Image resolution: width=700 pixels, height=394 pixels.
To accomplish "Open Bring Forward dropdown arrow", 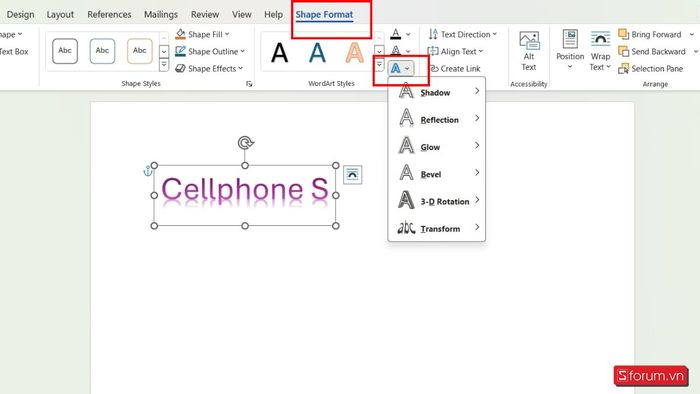I will (692, 34).
